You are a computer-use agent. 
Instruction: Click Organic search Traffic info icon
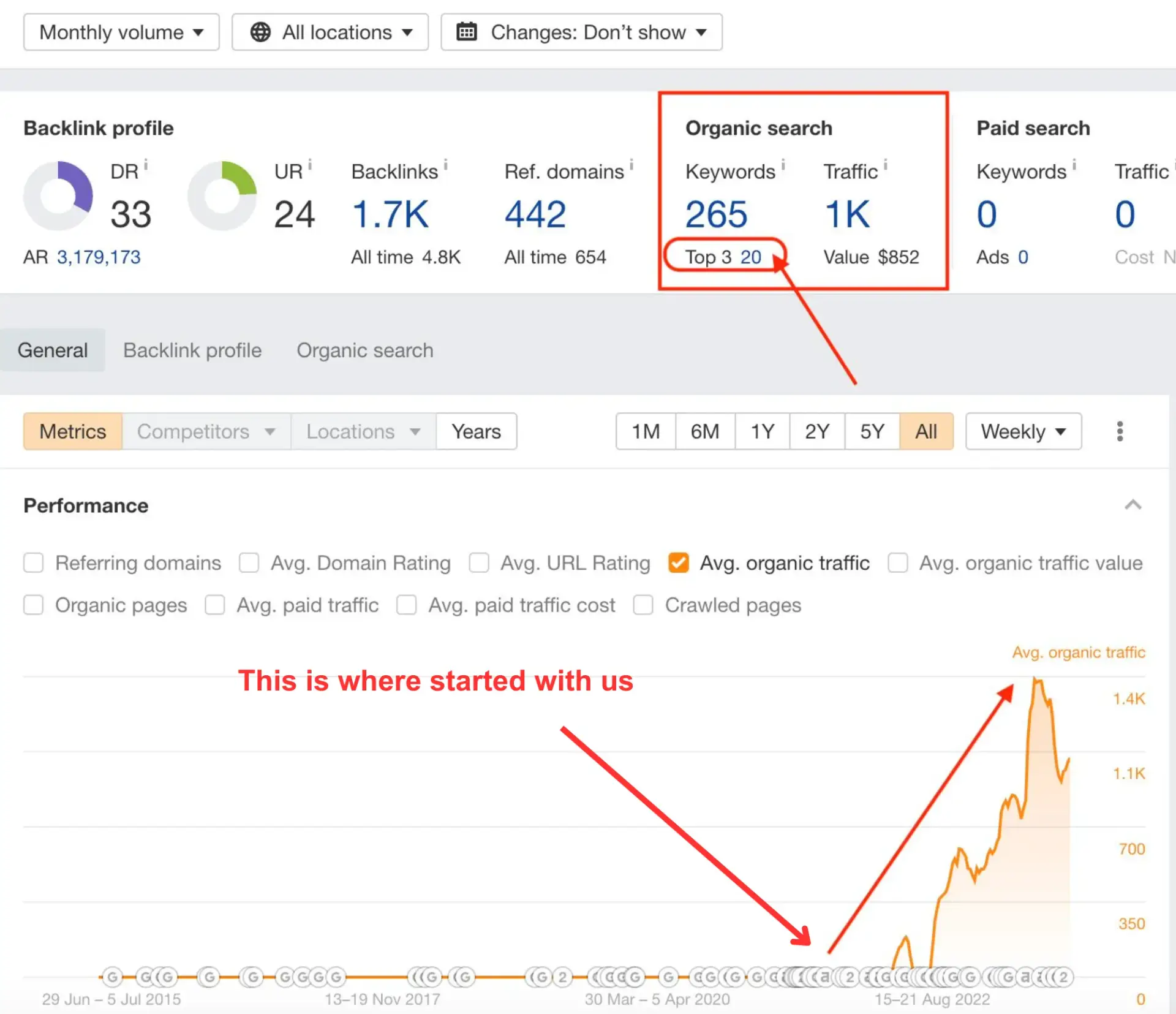(x=886, y=165)
